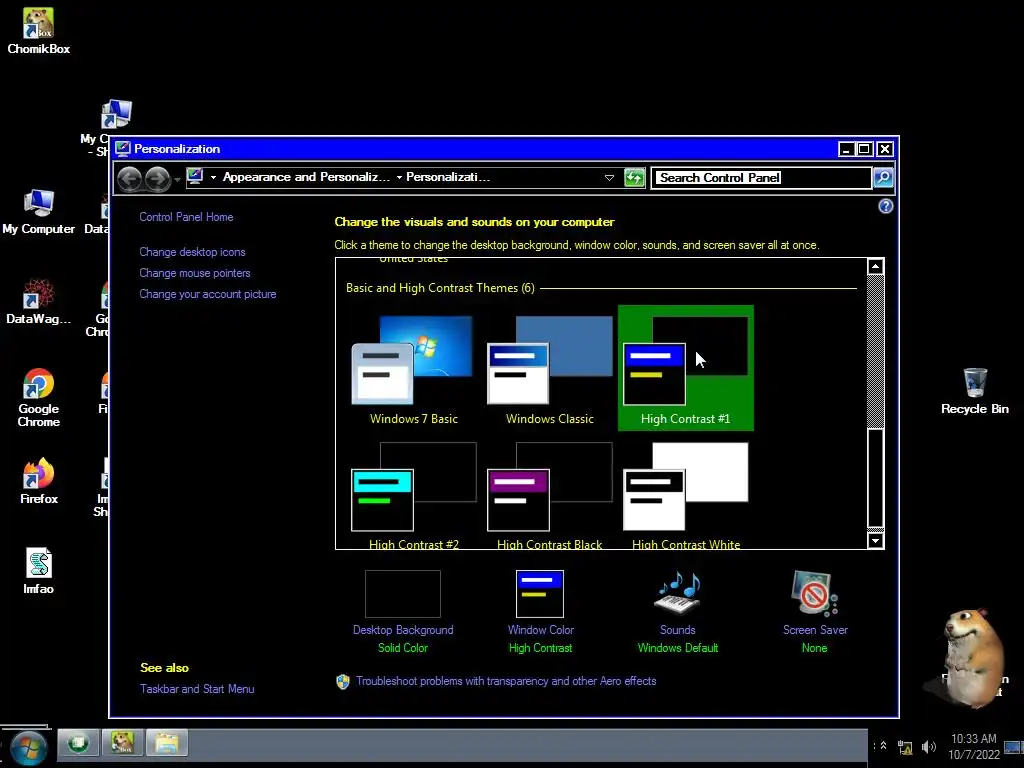Viewport: 1024px width, 768px height.
Task: Open recent pages dropdown arrow
Action: [177, 179]
